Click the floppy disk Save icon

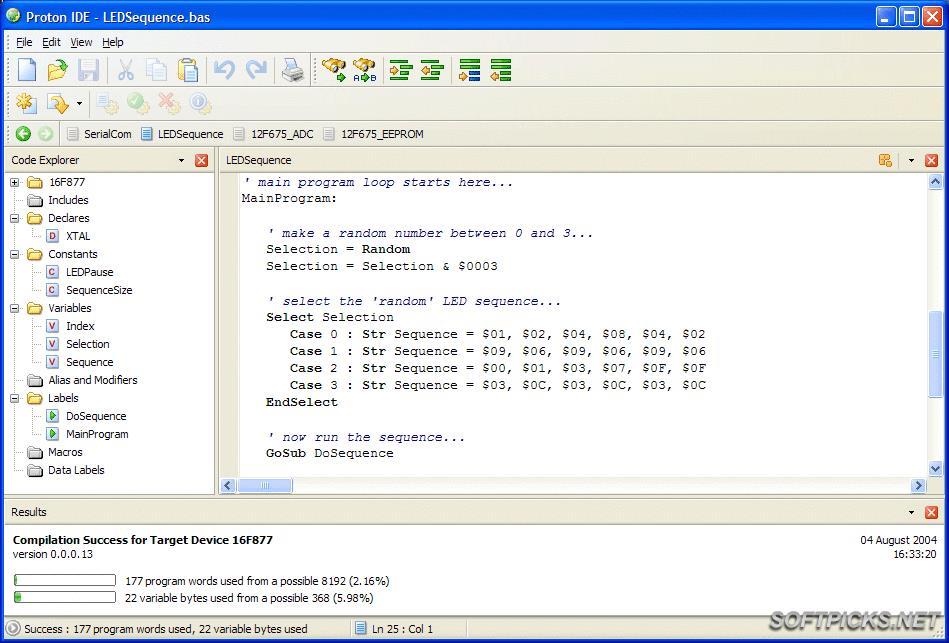[x=88, y=70]
